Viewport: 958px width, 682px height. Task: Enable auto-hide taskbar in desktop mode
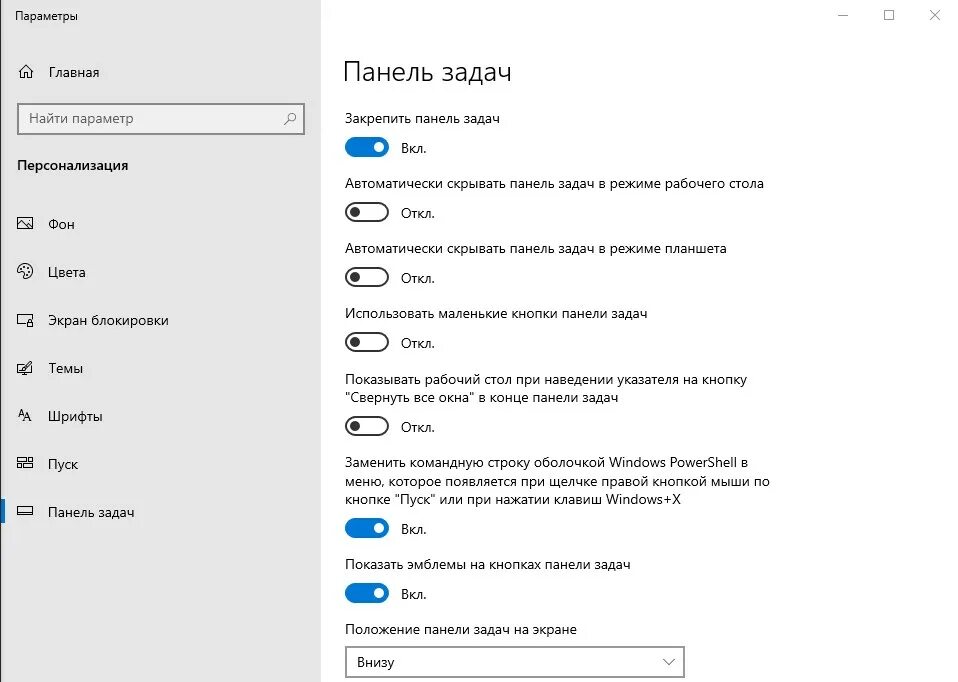[367, 213]
